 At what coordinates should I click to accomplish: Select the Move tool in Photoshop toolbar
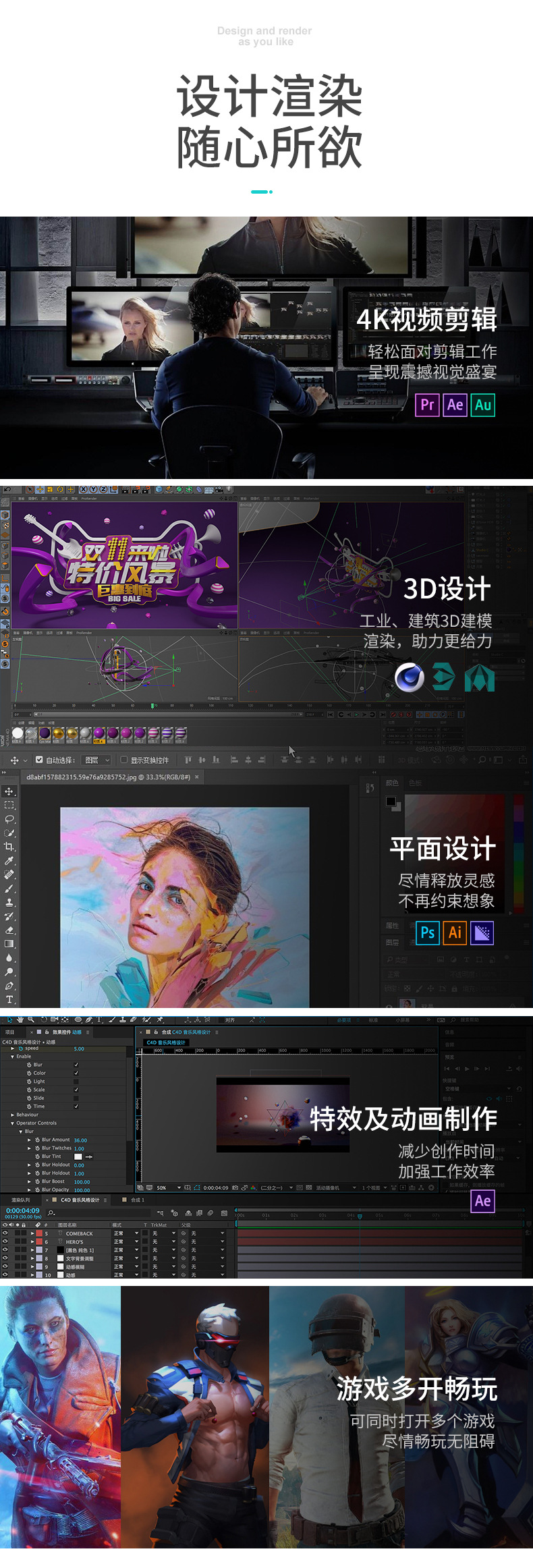tap(9, 791)
